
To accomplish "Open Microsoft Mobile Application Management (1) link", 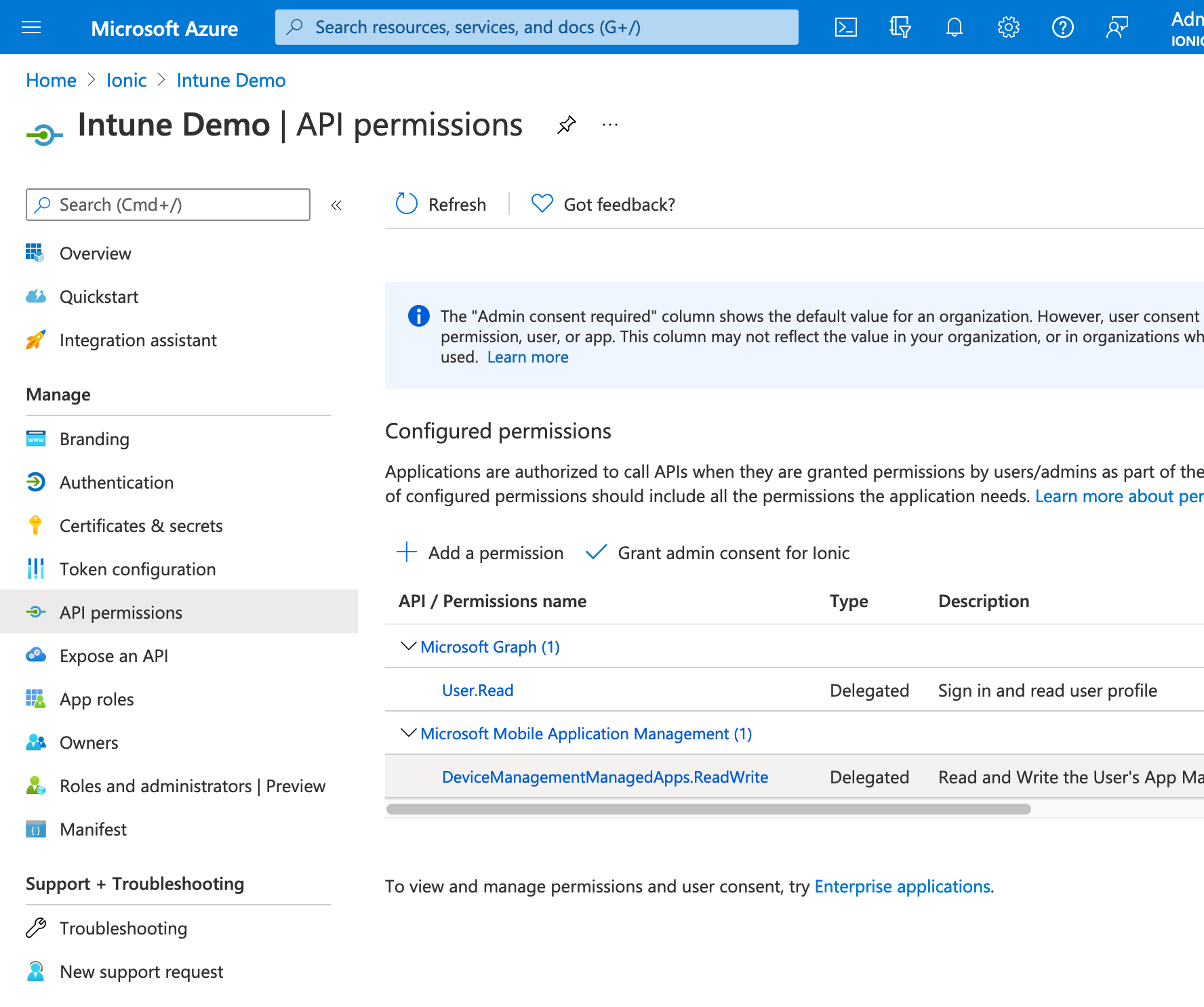I will (x=586, y=734).
